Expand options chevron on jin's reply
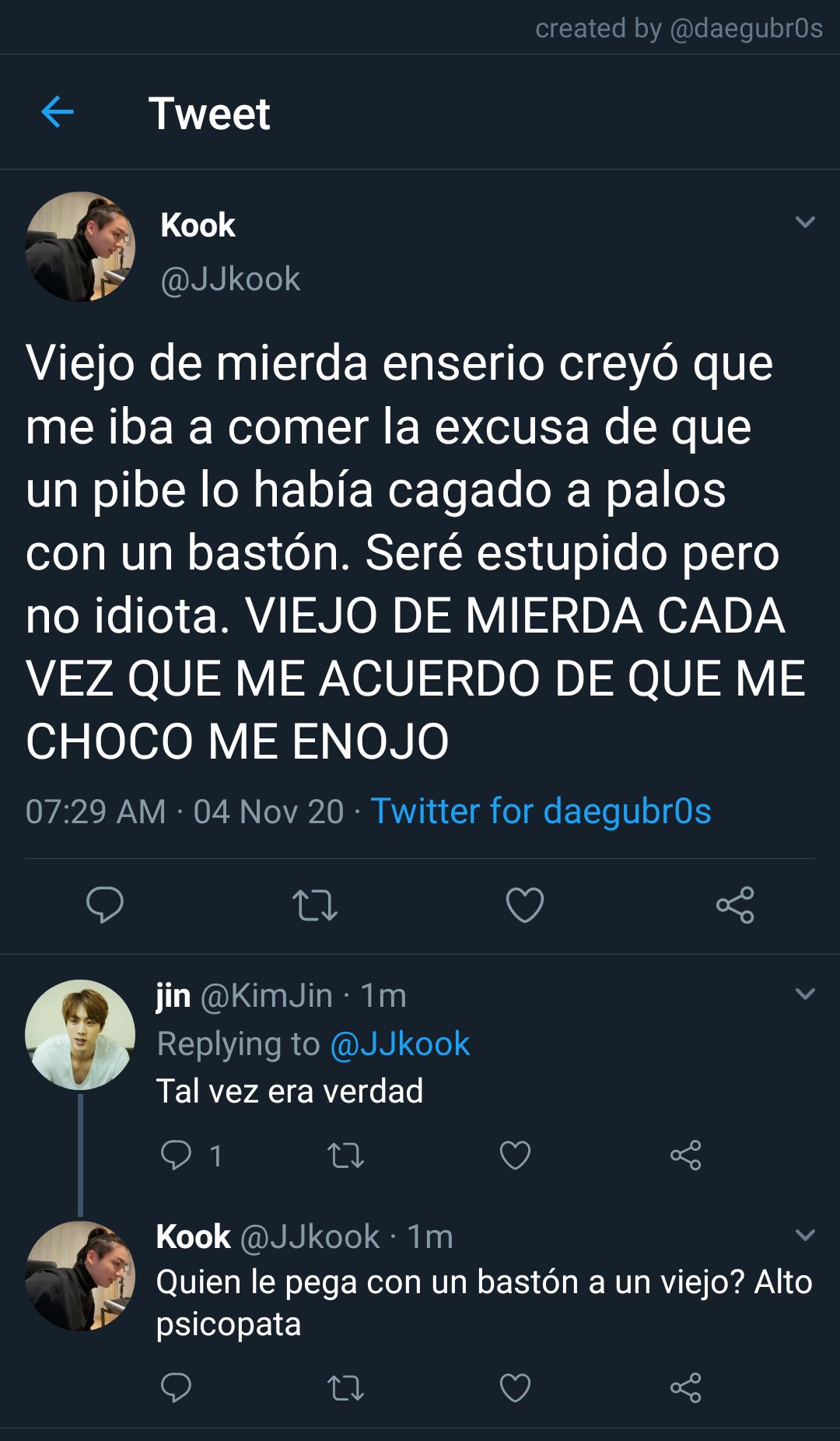 click(x=806, y=994)
